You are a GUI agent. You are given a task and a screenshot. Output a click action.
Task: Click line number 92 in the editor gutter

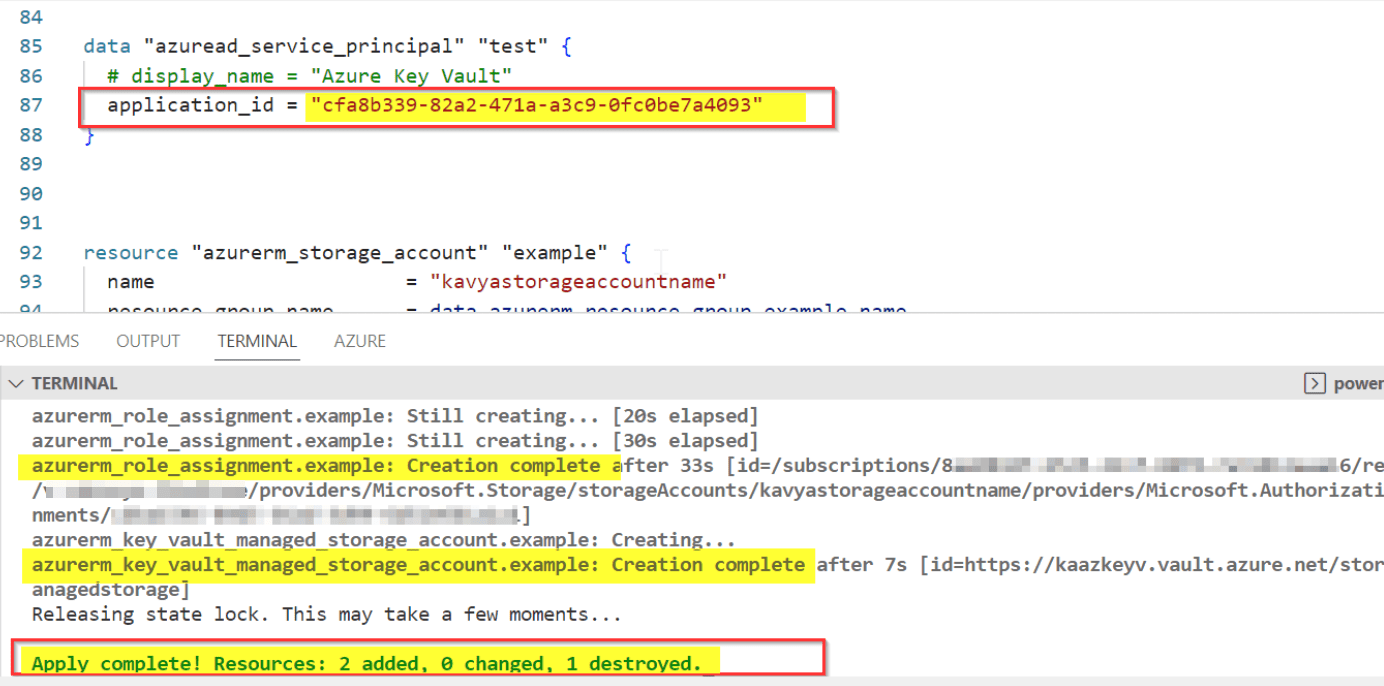tap(31, 252)
